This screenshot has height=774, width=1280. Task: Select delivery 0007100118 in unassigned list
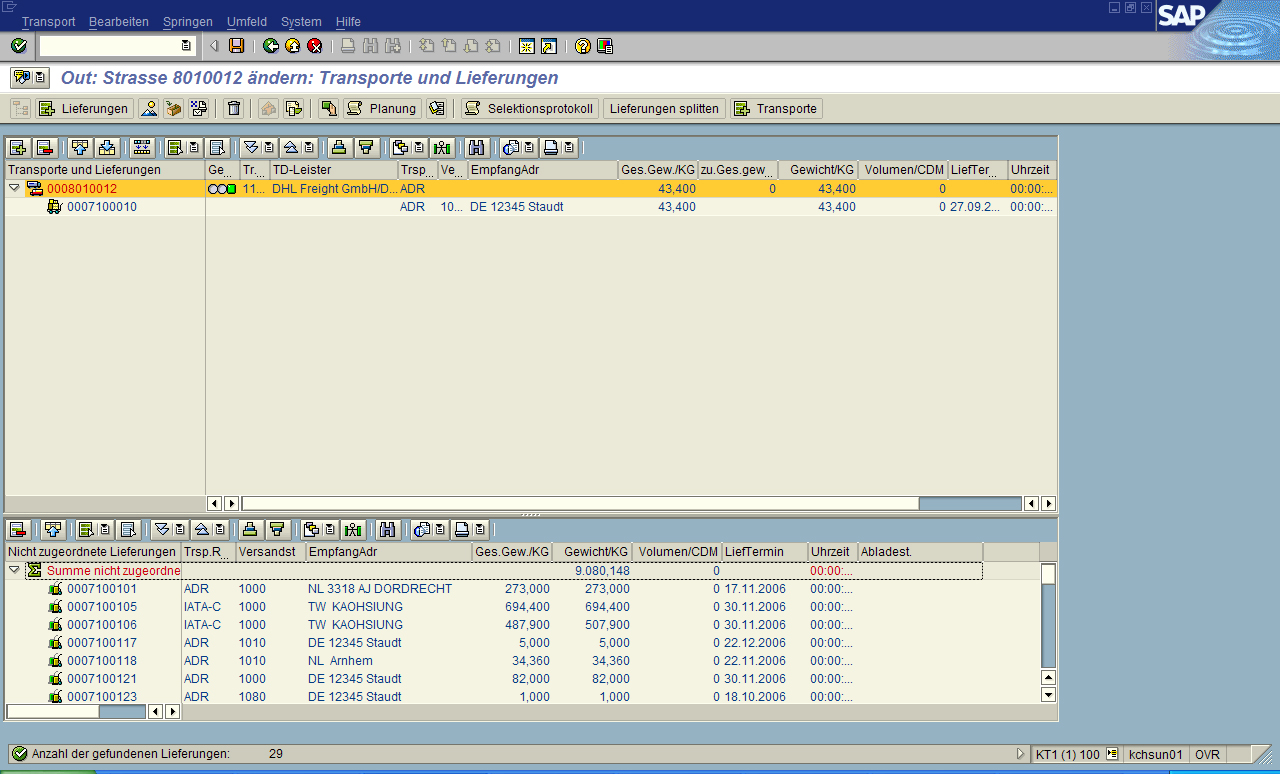[102, 661]
